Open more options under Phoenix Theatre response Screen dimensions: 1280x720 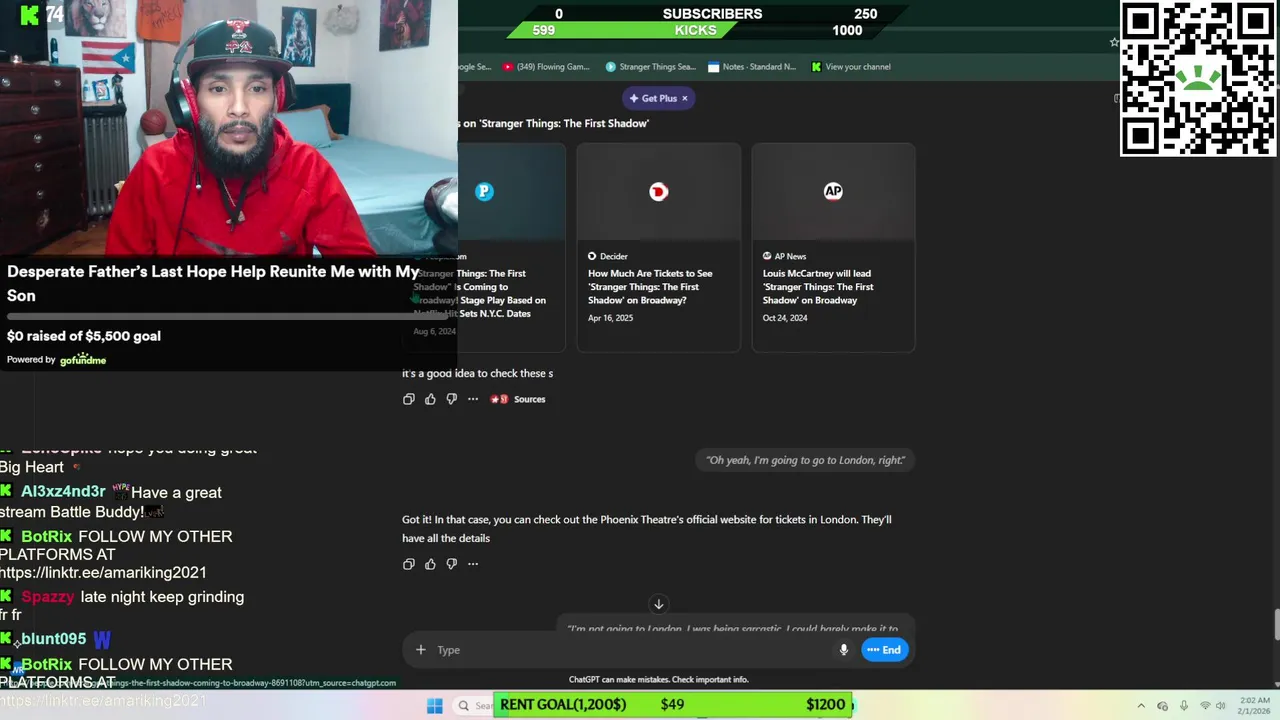[473, 564]
